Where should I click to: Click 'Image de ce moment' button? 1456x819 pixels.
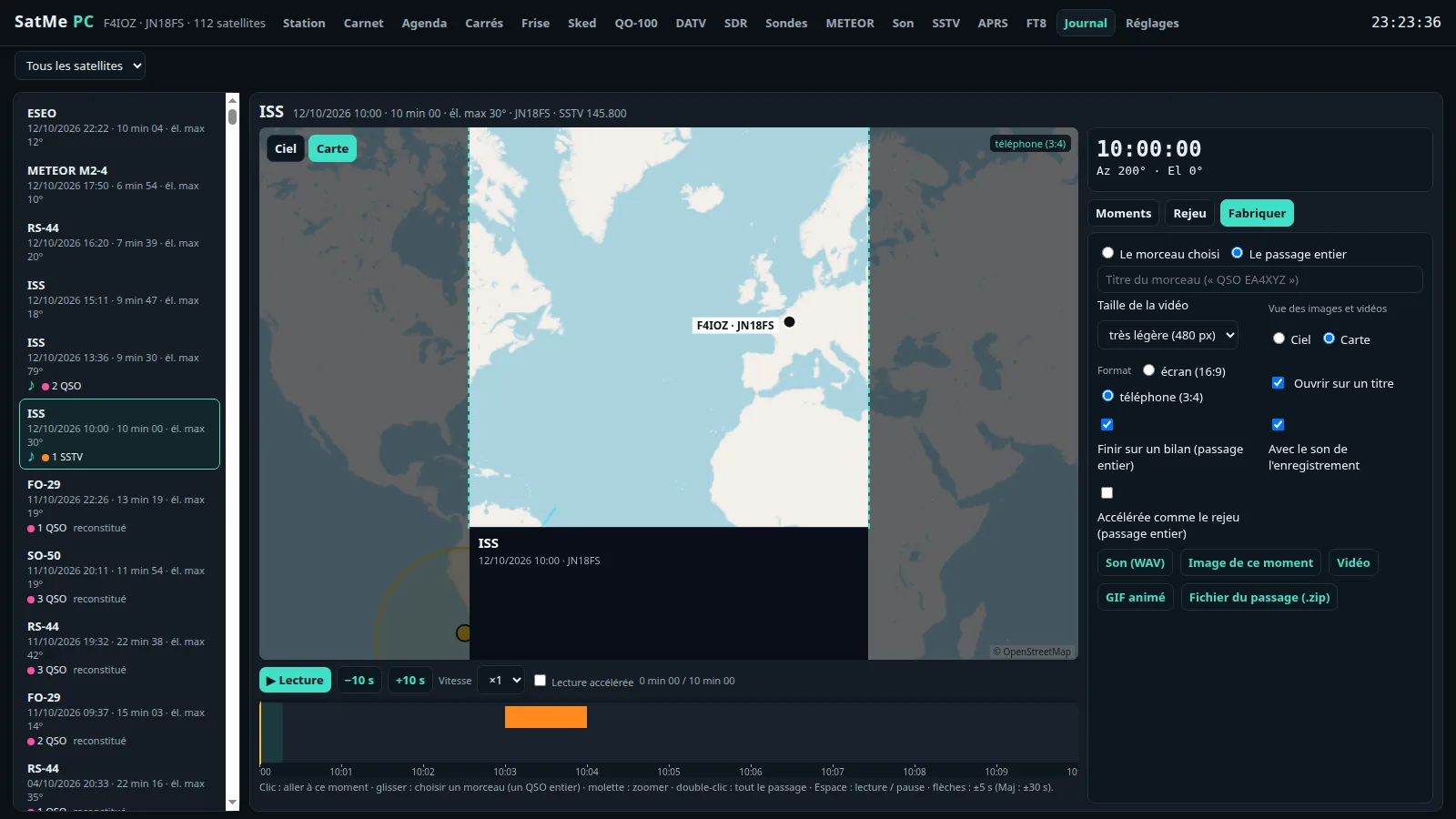1250,562
